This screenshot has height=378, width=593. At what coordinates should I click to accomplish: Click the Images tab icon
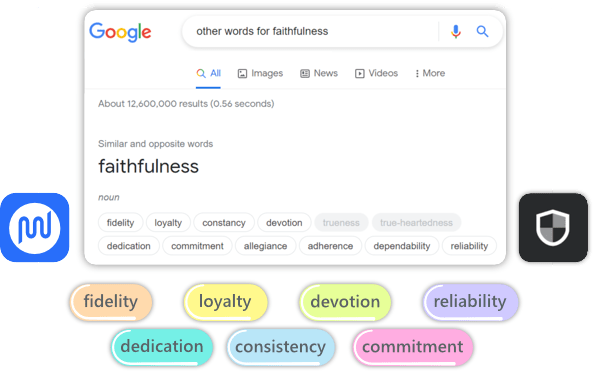tap(242, 73)
